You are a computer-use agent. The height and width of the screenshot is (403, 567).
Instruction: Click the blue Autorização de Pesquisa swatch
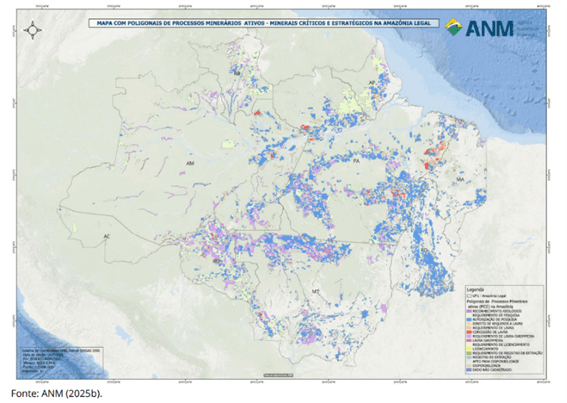[x=469, y=319]
